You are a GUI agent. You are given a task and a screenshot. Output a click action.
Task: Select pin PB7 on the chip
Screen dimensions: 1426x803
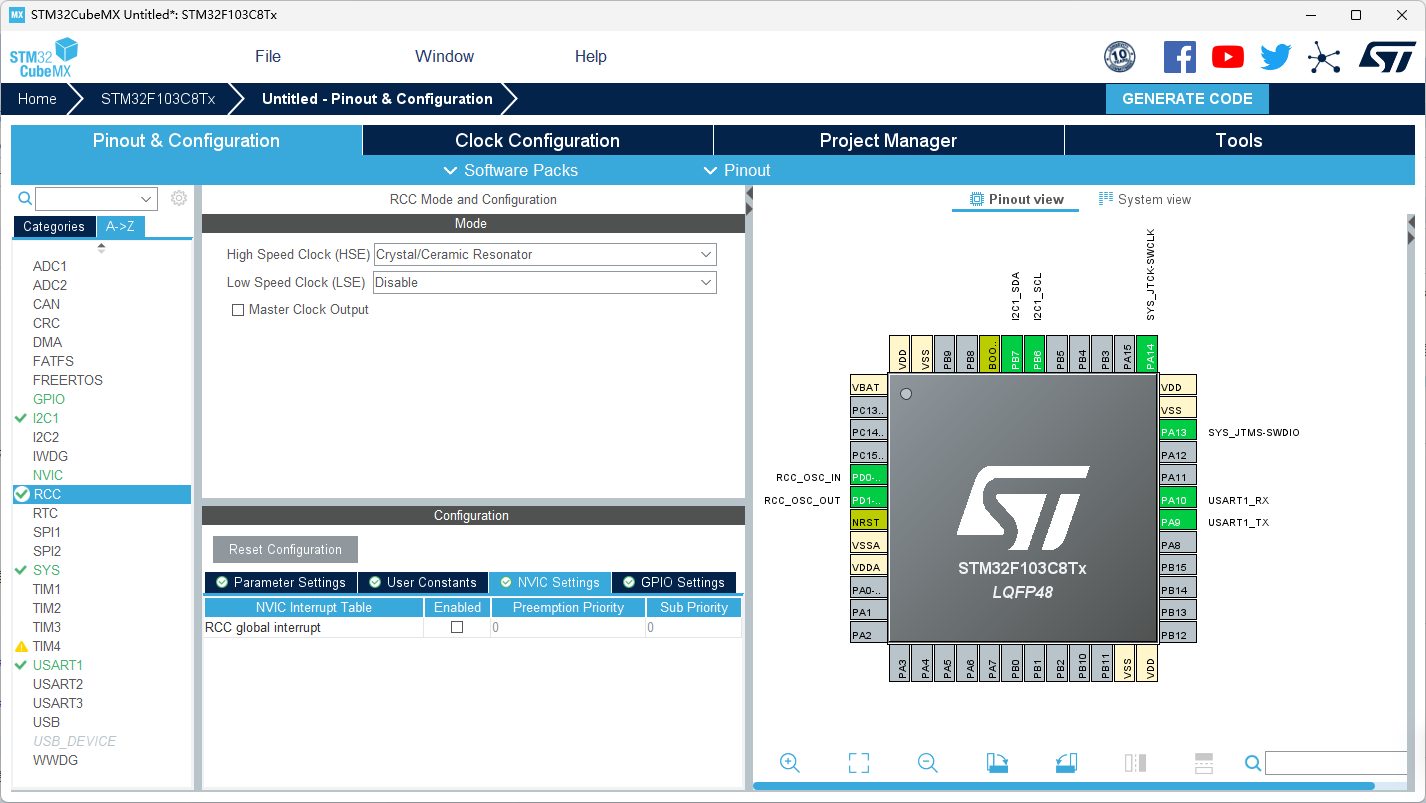pos(1012,354)
